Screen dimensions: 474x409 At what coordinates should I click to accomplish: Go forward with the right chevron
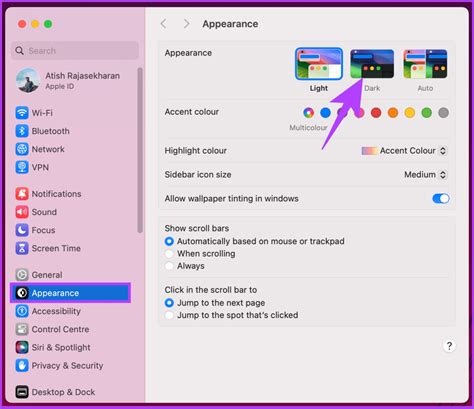click(187, 24)
